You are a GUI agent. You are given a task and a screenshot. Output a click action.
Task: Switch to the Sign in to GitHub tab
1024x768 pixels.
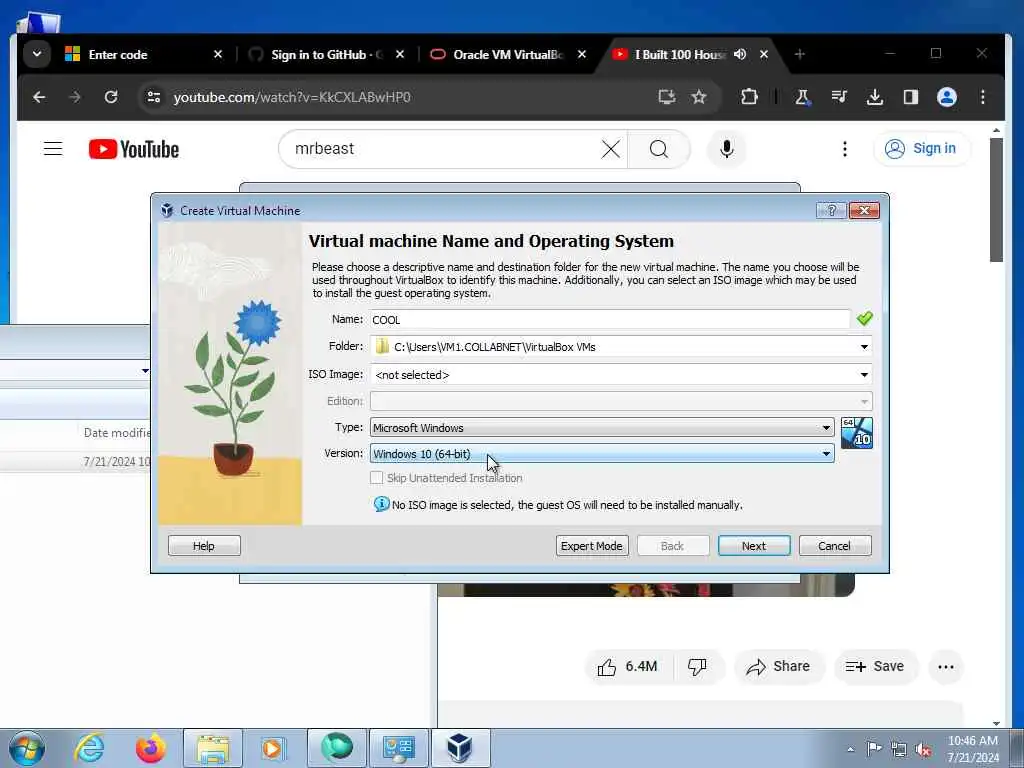[327, 55]
